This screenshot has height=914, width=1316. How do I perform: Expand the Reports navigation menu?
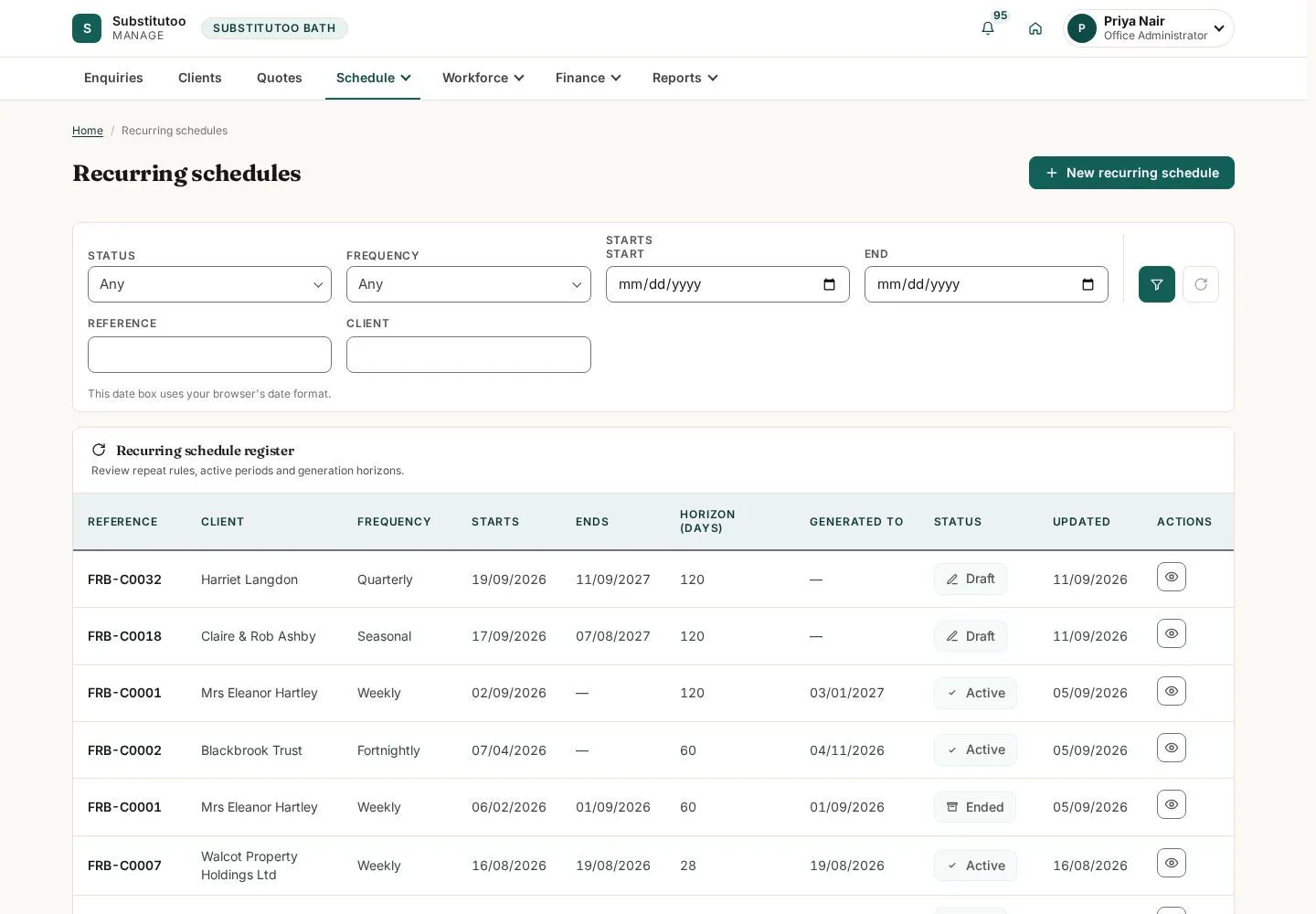(x=685, y=78)
